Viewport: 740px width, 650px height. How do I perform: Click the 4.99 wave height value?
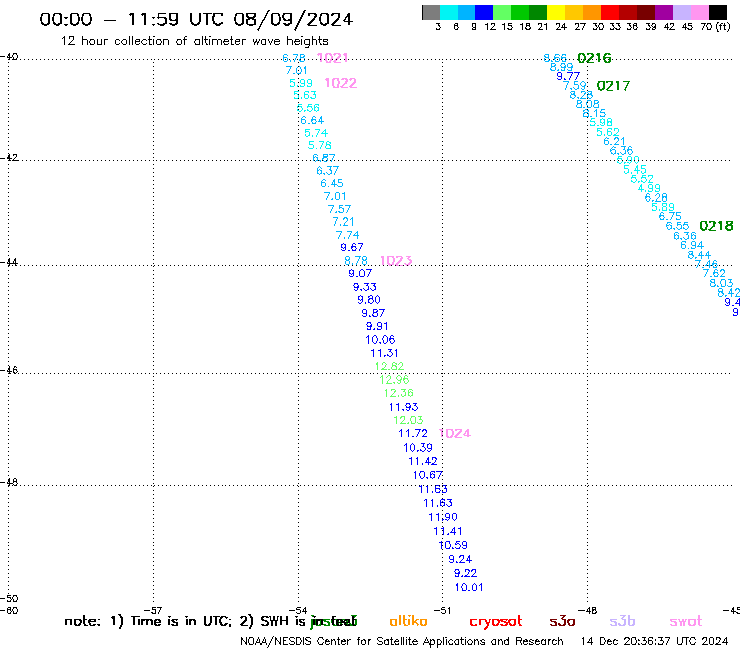point(649,188)
